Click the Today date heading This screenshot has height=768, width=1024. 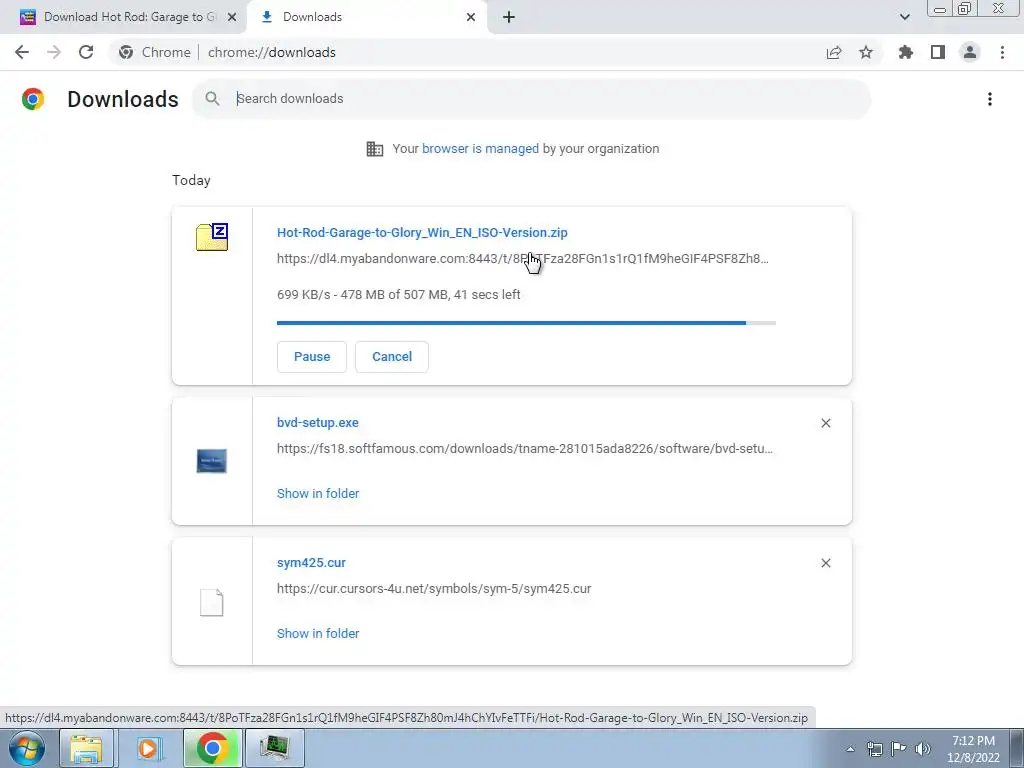pos(191,180)
